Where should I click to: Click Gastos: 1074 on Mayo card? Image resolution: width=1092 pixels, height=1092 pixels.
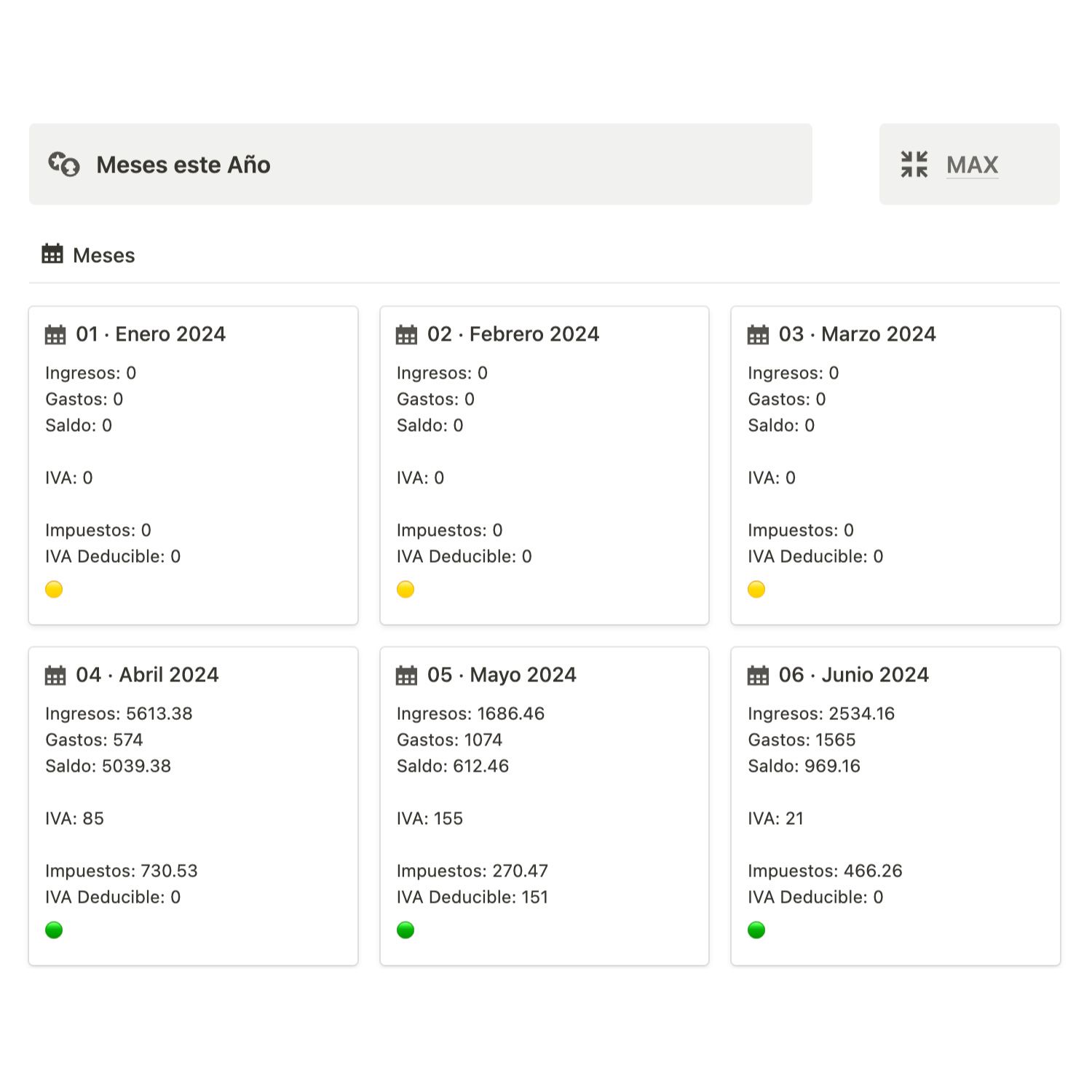(449, 740)
